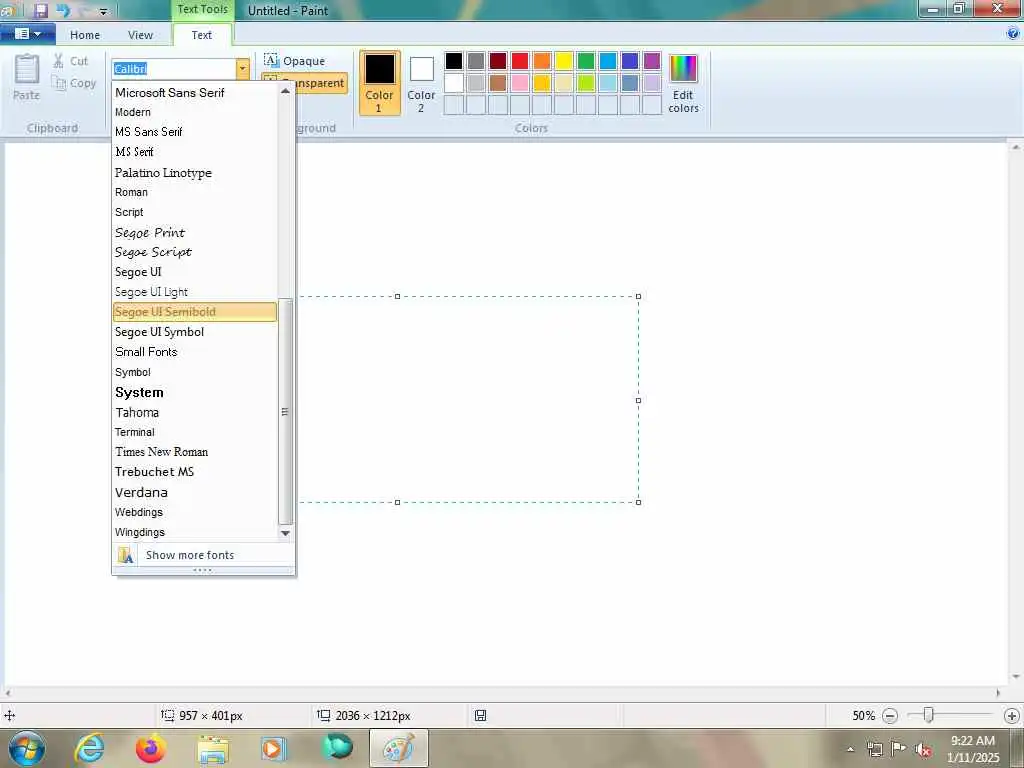
Task: Open Customize Quick Access Toolbar arrow
Action: point(103,12)
